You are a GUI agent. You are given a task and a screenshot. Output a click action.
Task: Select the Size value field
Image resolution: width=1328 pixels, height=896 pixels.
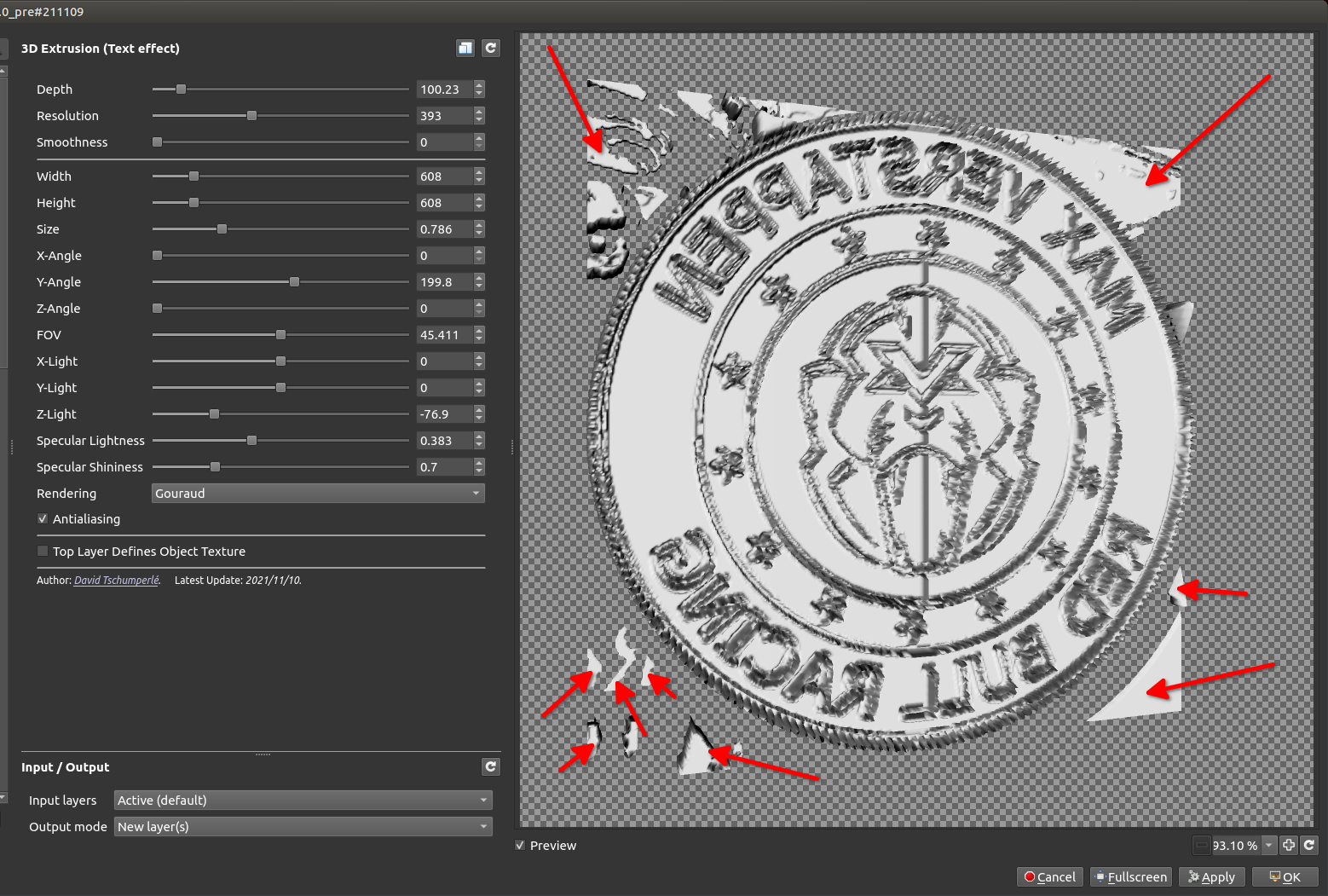point(444,229)
